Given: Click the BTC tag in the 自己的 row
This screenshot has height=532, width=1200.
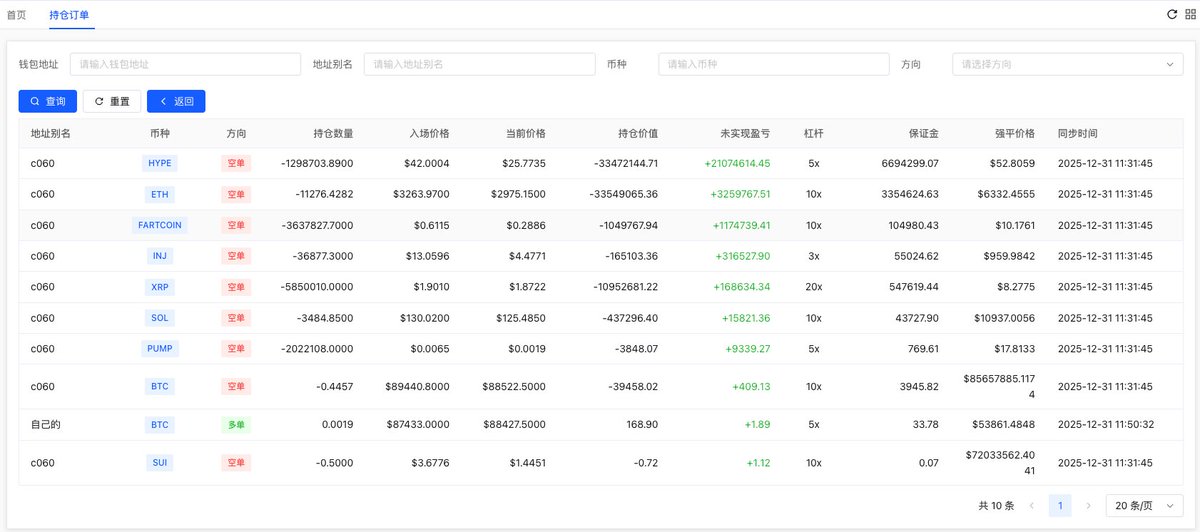Looking at the screenshot, I should point(160,425).
